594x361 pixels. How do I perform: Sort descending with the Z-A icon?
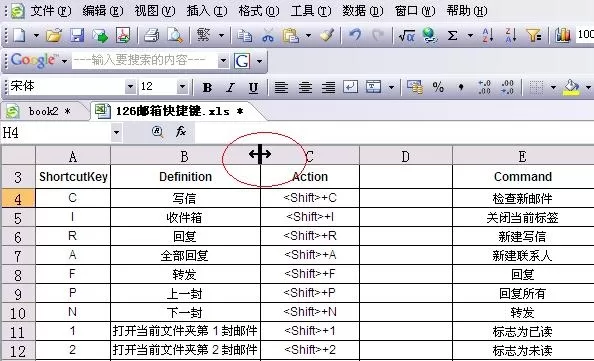pos(510,36)
